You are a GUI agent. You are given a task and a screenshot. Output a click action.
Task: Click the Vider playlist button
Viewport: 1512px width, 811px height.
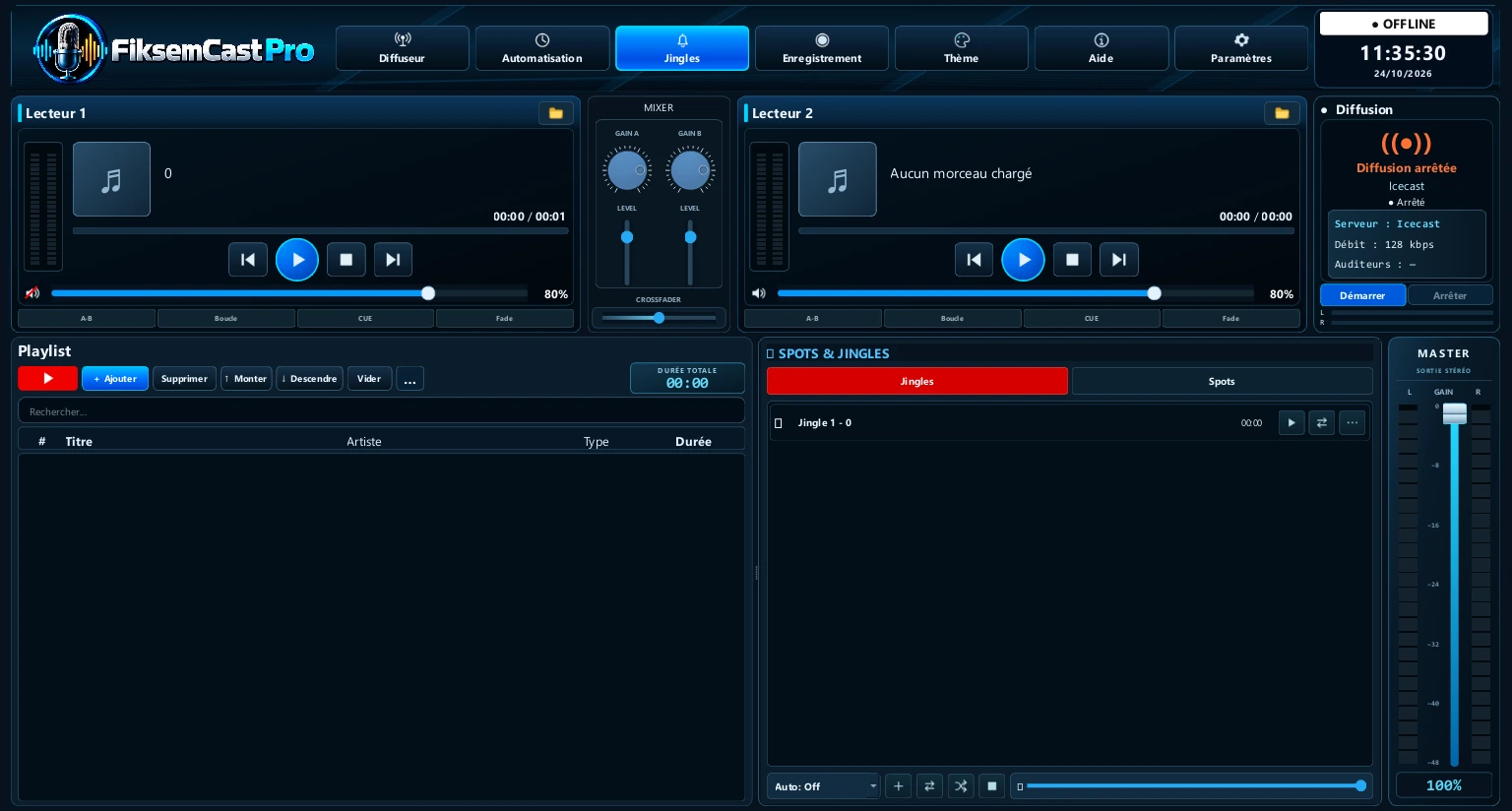[x=369, y=379]
